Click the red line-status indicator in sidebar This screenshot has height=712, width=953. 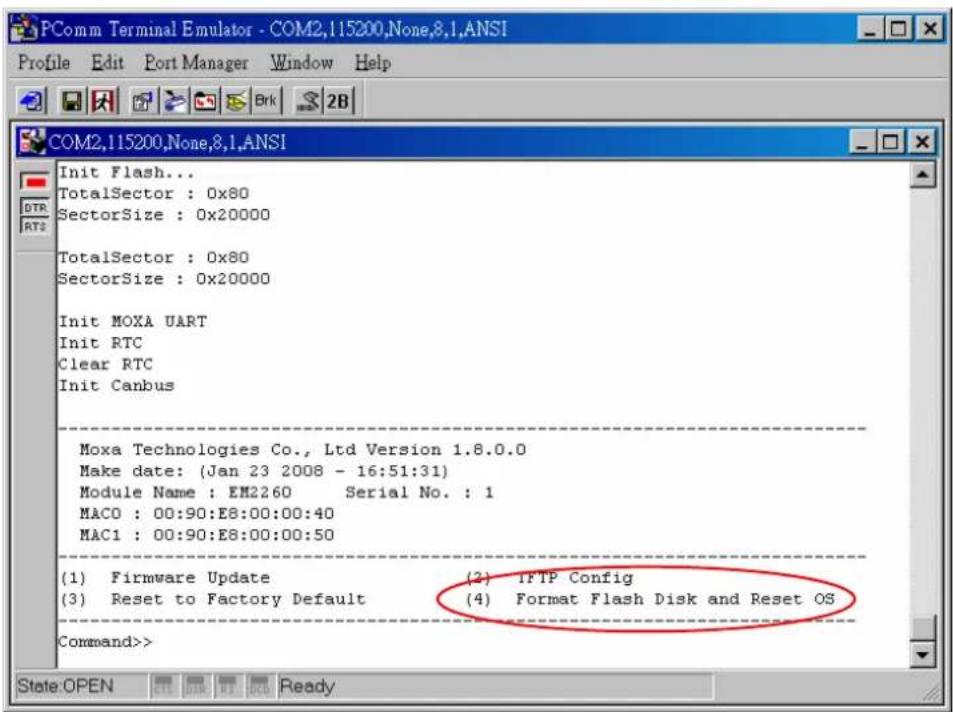click(x=35, y=182)
